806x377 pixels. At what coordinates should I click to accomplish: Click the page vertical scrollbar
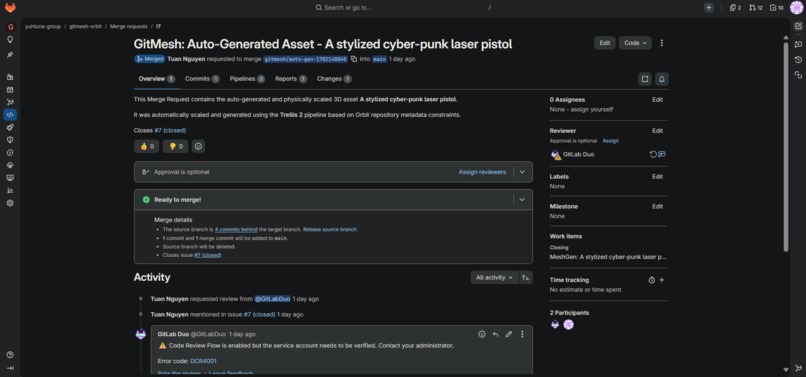785,147
